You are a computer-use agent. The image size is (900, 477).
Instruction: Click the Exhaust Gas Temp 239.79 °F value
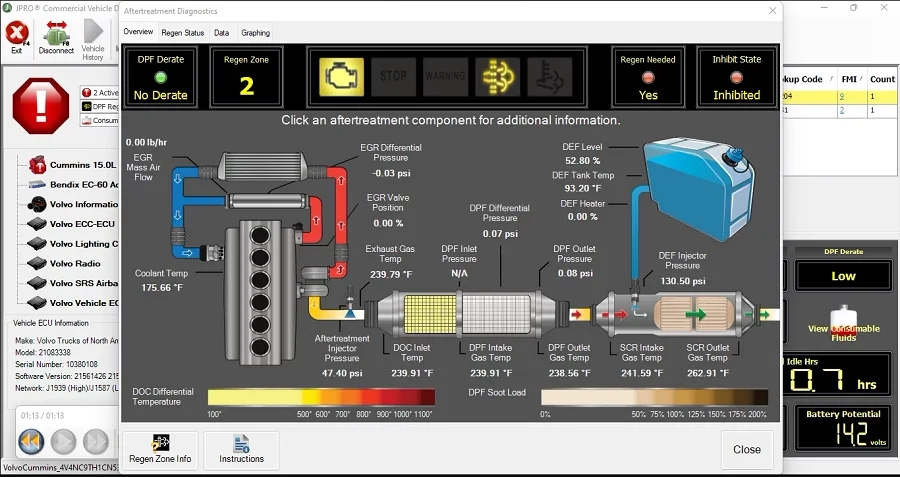coord(390,274)
